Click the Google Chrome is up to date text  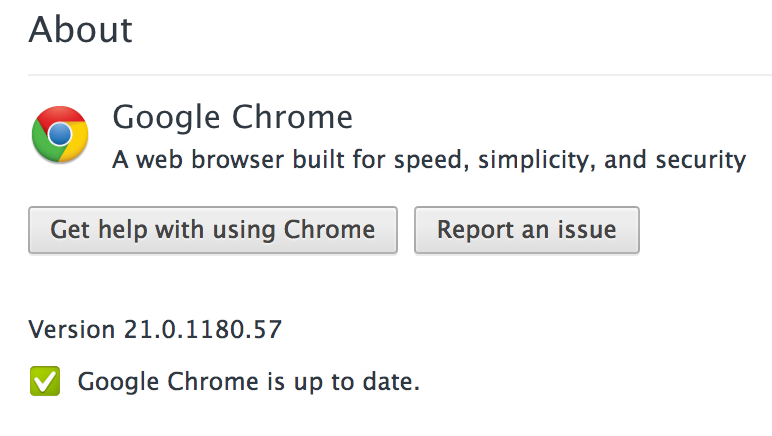point(249,382)
